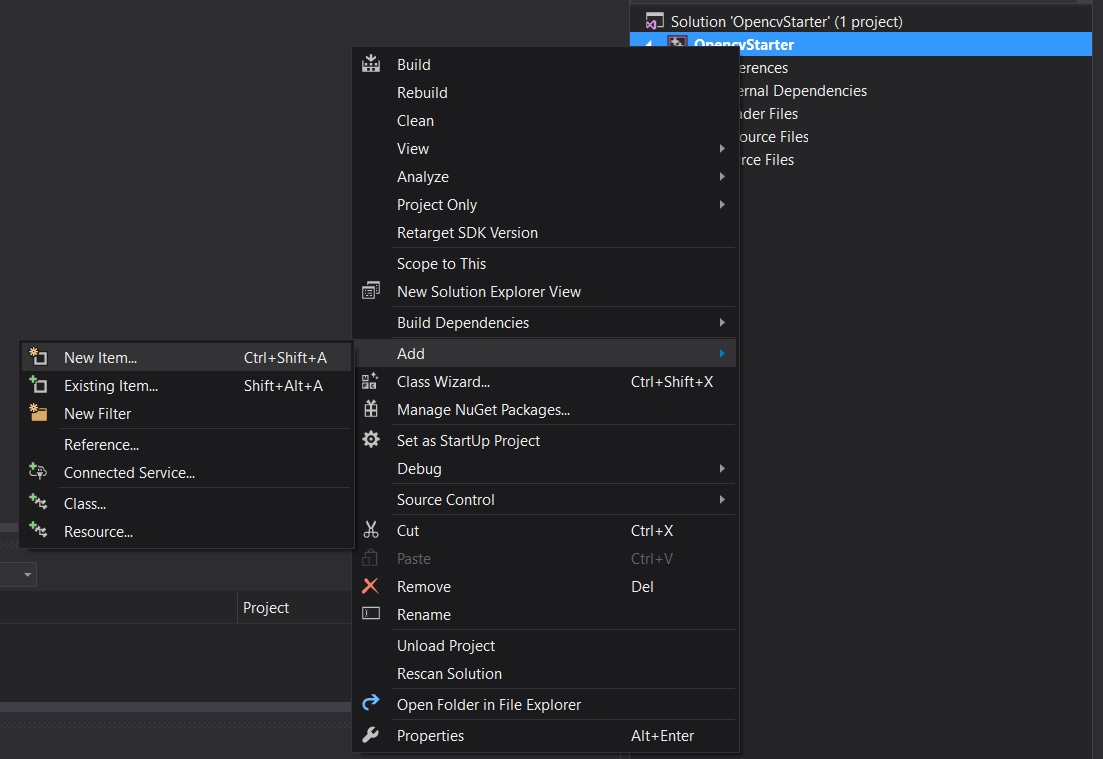Click the Manage NuGet Packages icon
This screenshot has width=1103, height=759.
[371, 410]
